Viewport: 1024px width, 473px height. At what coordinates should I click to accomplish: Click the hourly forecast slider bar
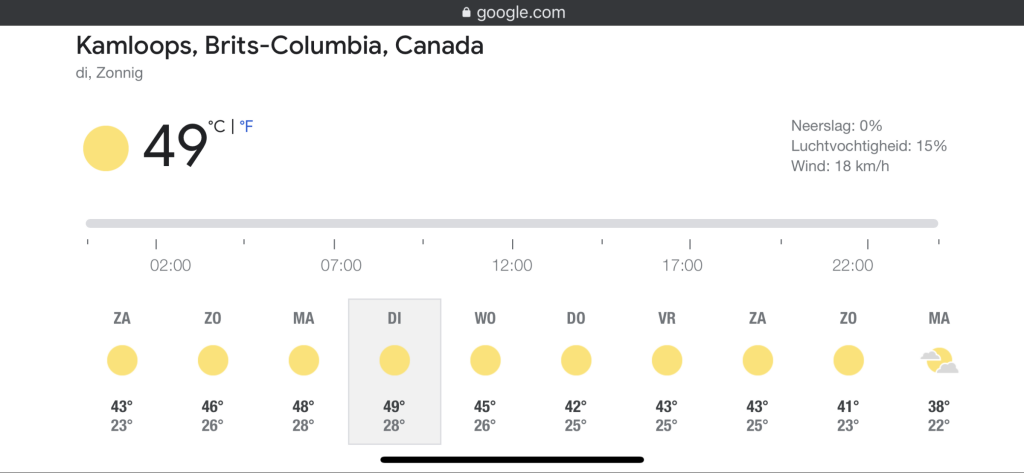tap(512, 223)
